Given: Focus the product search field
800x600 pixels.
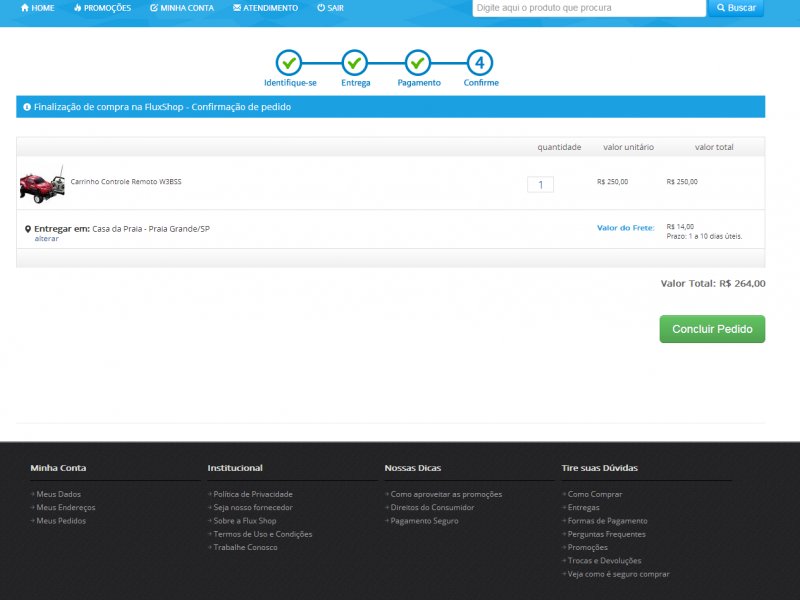Looking at the screenshot, I should coord(589,8).
